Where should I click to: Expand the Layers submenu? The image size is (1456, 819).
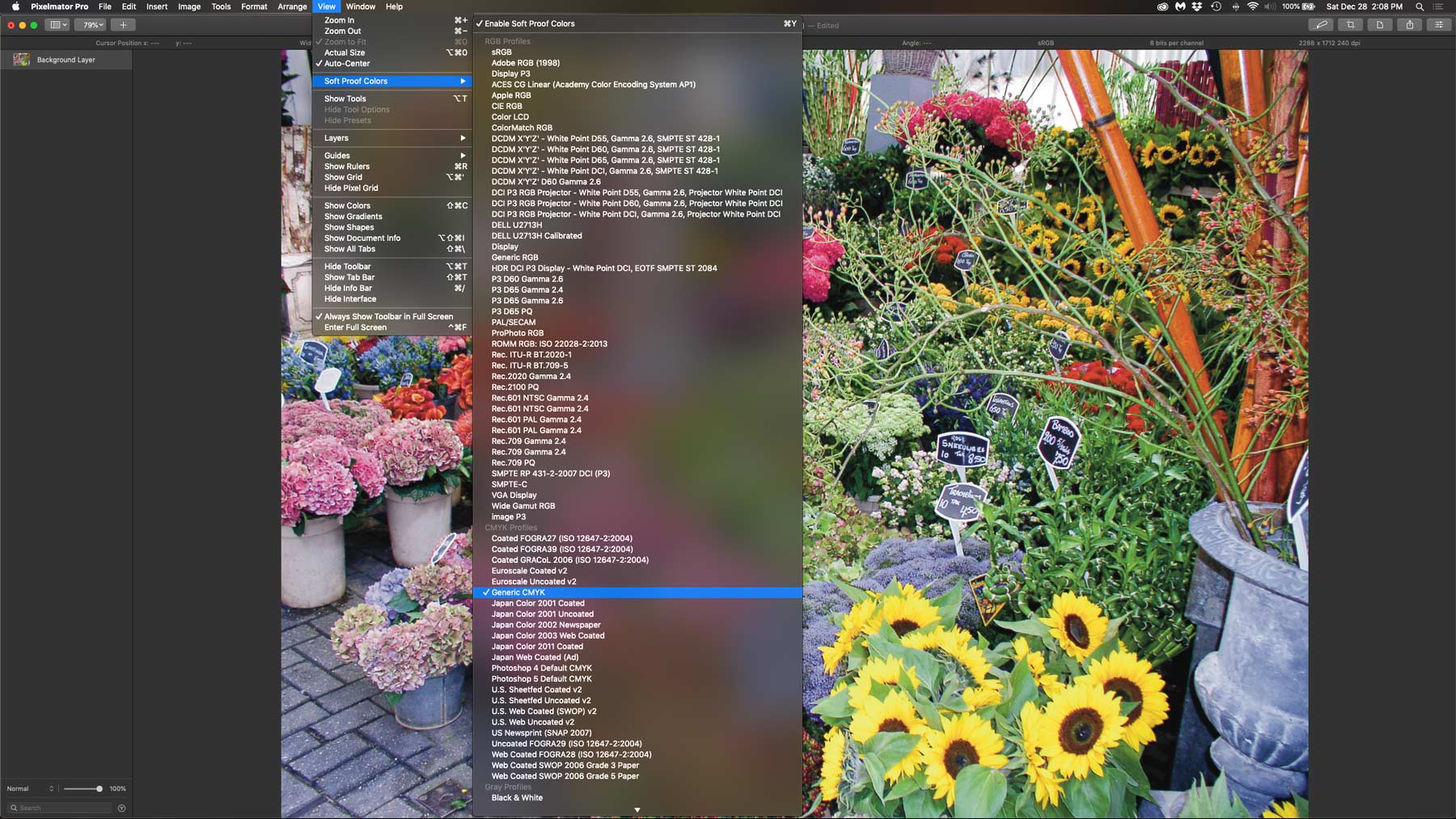coord(392,138)
